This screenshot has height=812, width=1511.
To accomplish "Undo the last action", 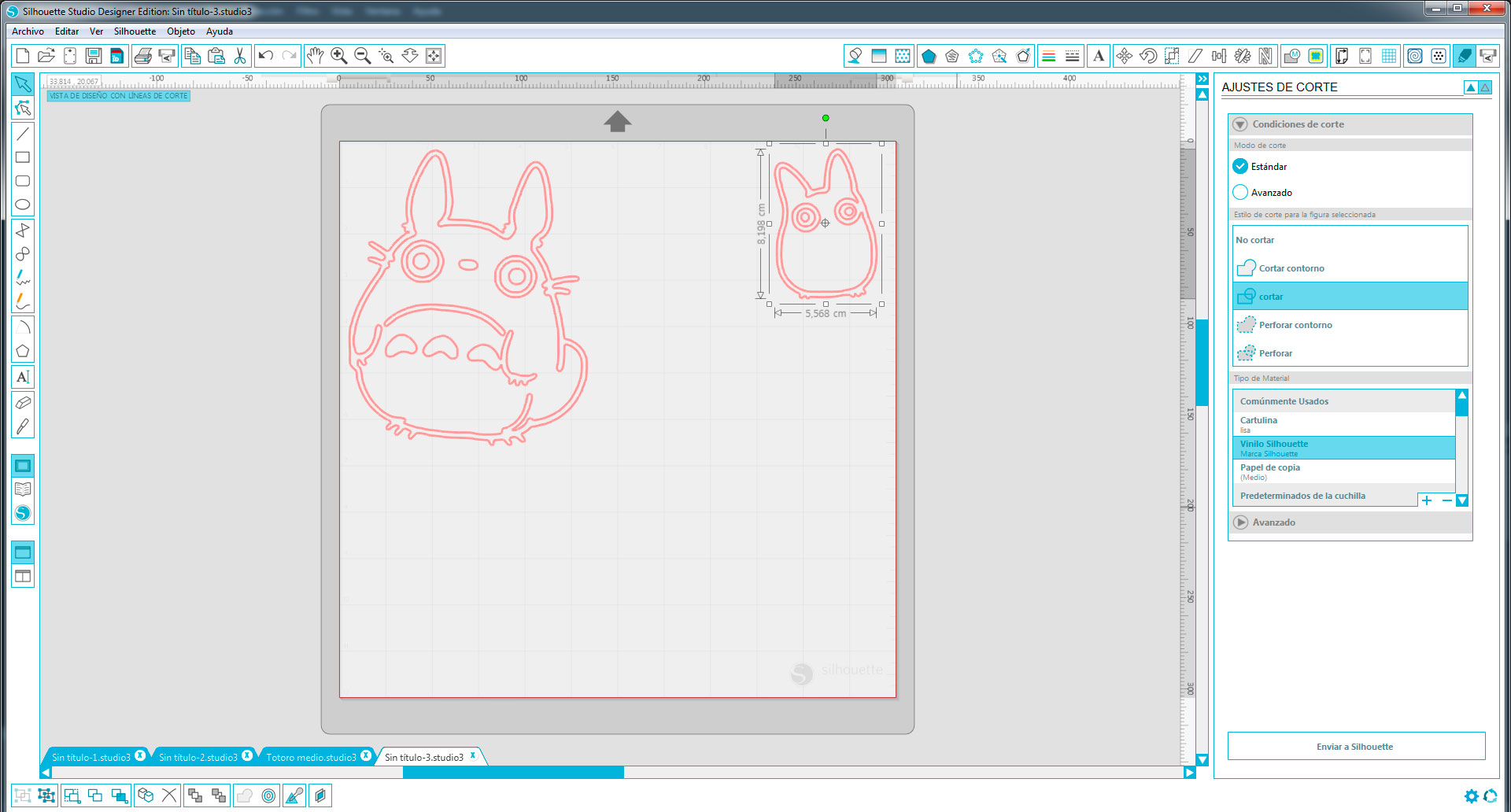I will click(266, 56).
